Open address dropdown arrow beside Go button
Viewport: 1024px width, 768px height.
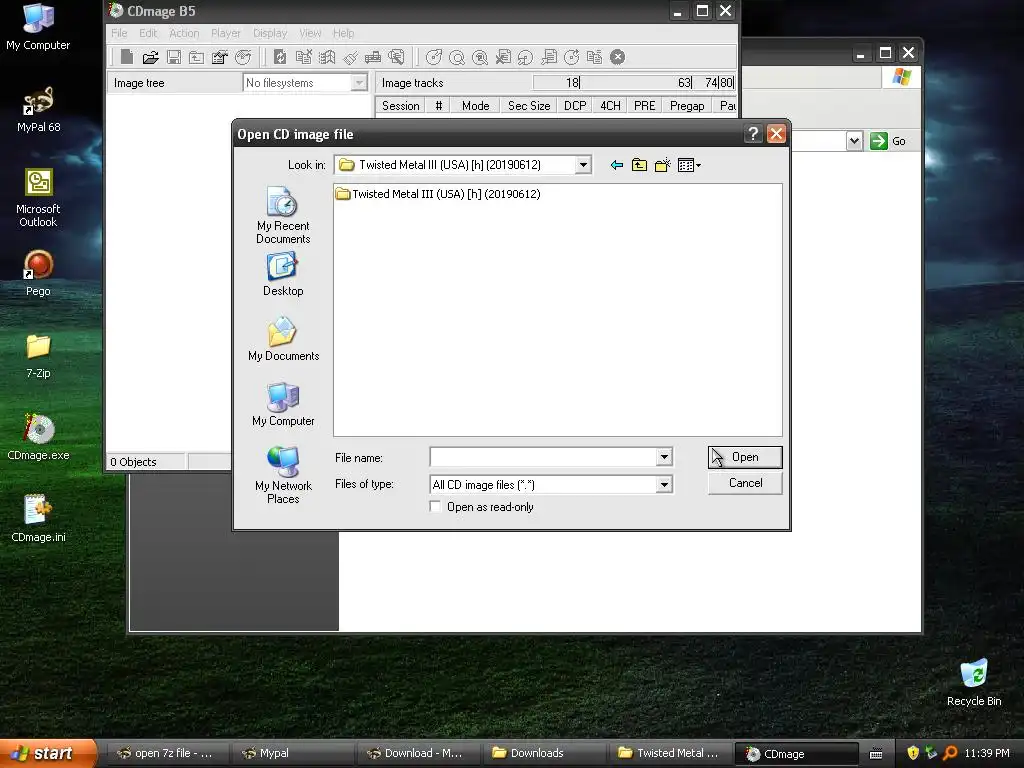pos(854,141)
